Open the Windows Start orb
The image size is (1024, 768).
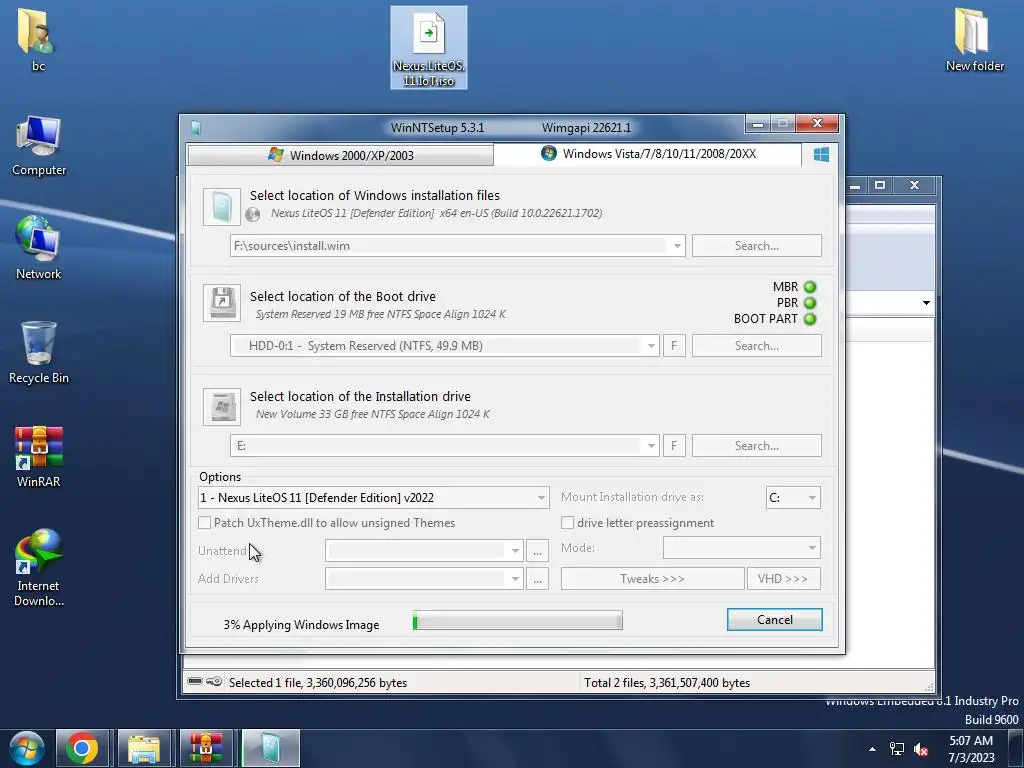tap(26, 748)
